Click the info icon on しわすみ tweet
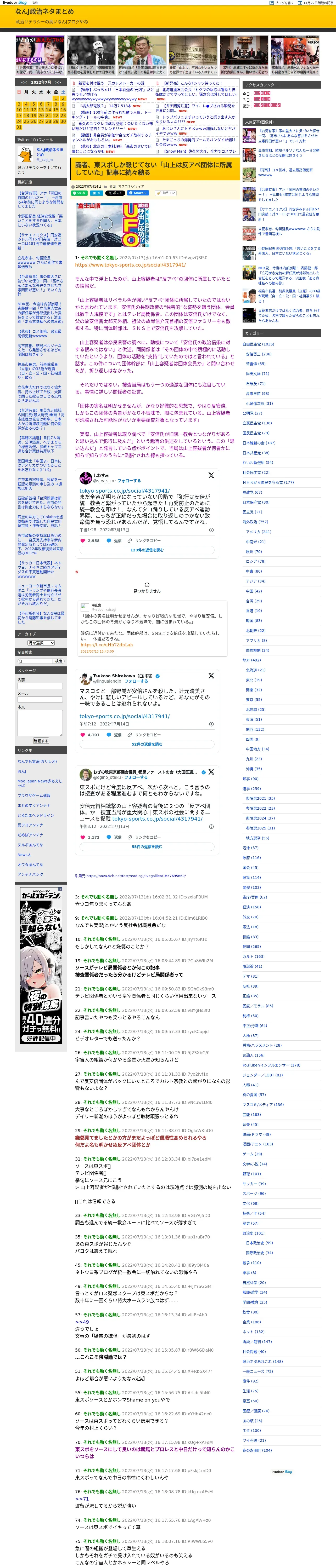336x1568 pixels. (x=212, y=530)
